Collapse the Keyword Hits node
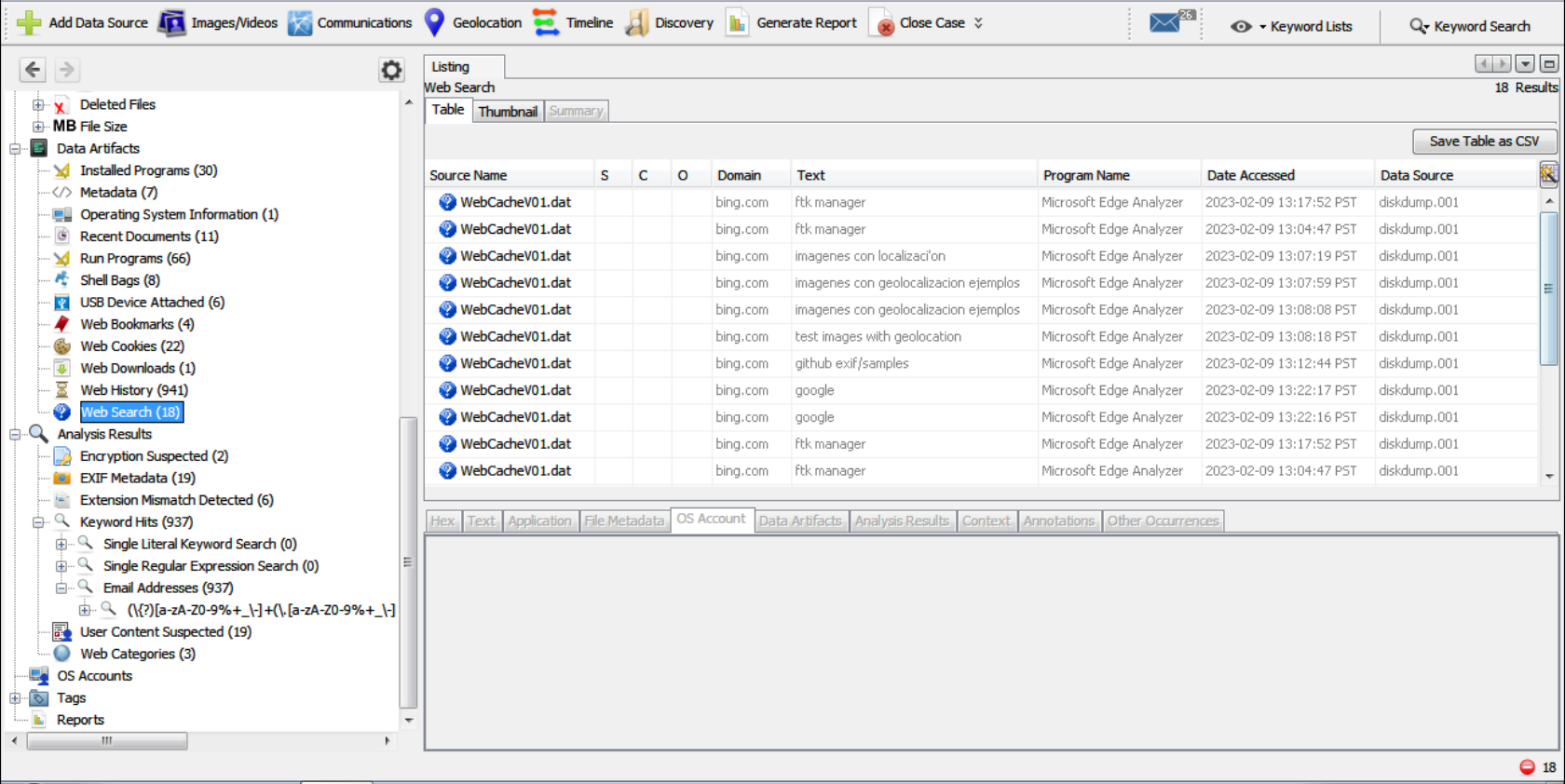The width and height of the screenshot is (1565, 784). [38, 522]
